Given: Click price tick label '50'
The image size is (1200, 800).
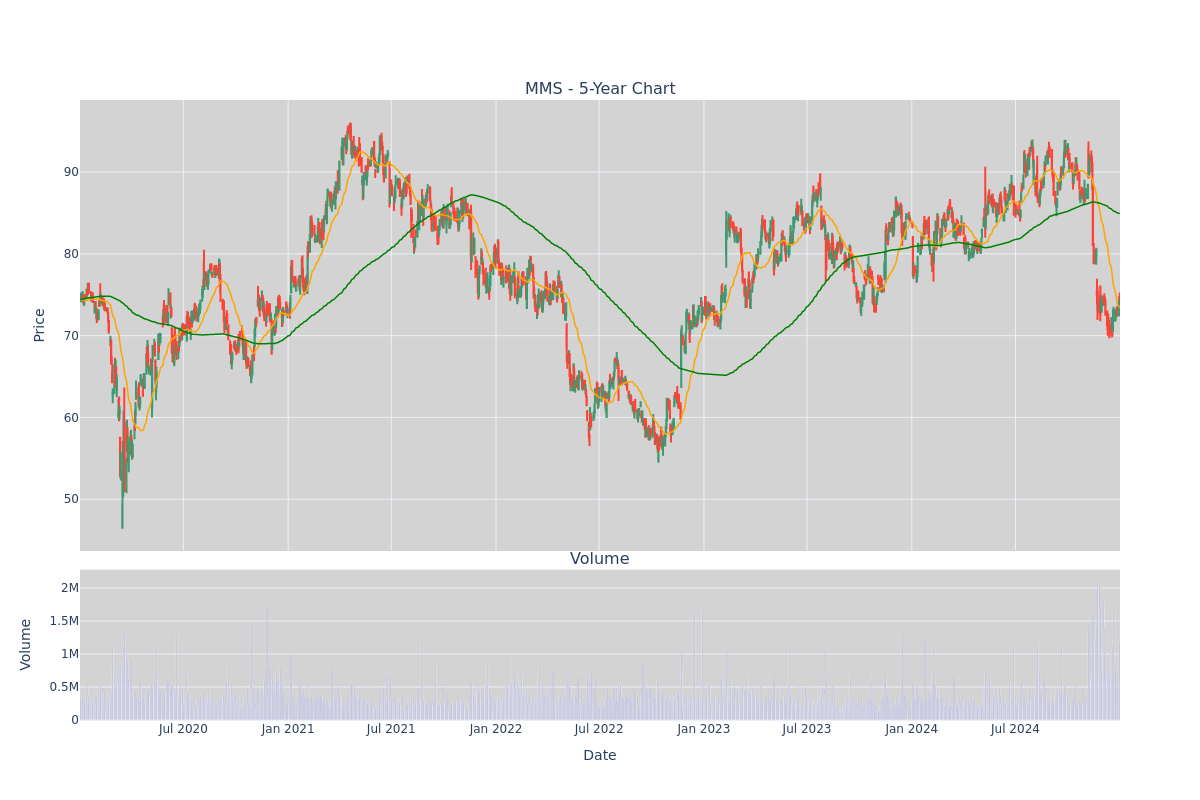Looking at the screenshot, I should (71, 499).
